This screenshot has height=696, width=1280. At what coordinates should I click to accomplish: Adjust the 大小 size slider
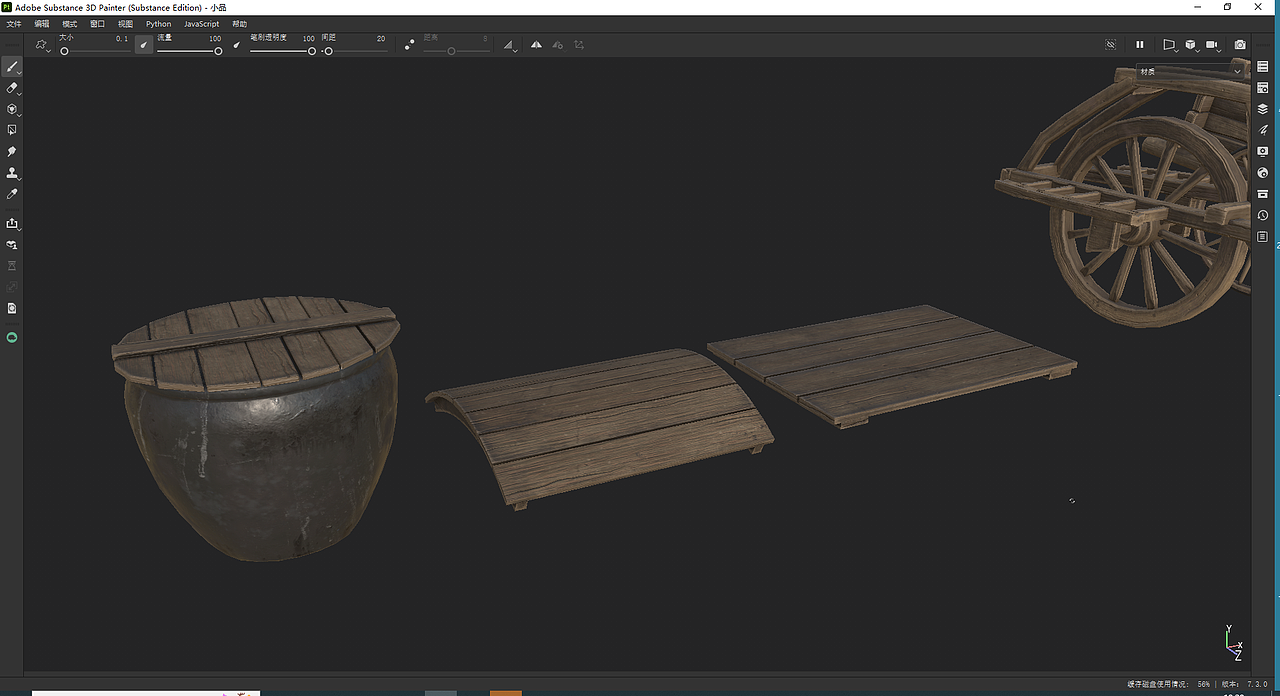(x=95, y=51)
